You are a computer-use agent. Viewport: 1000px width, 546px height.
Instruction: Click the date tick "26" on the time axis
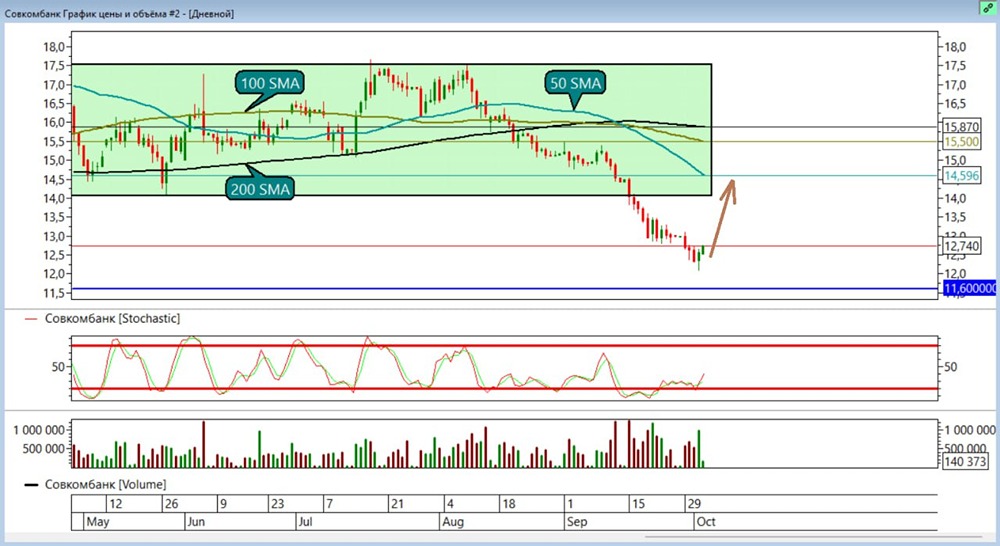coord(172,504)
